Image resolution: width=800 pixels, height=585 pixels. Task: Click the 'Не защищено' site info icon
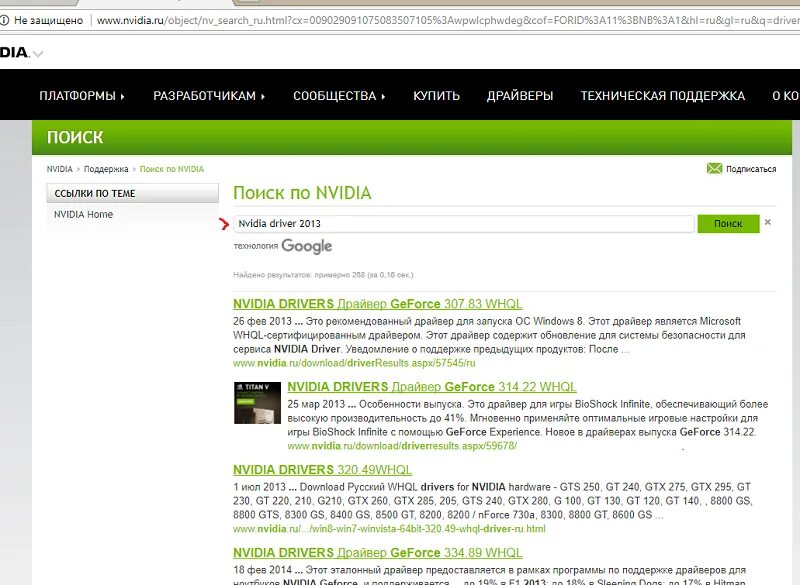[4, 20]
